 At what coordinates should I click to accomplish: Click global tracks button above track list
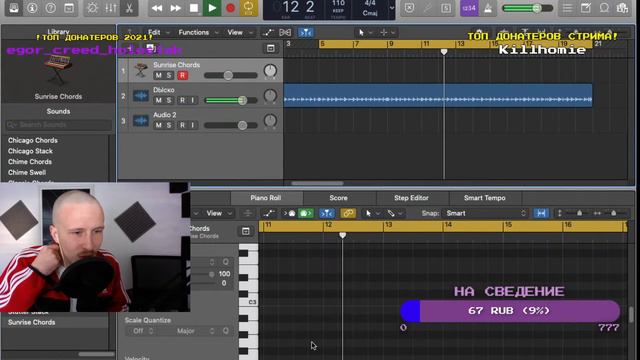click(270, 49)
